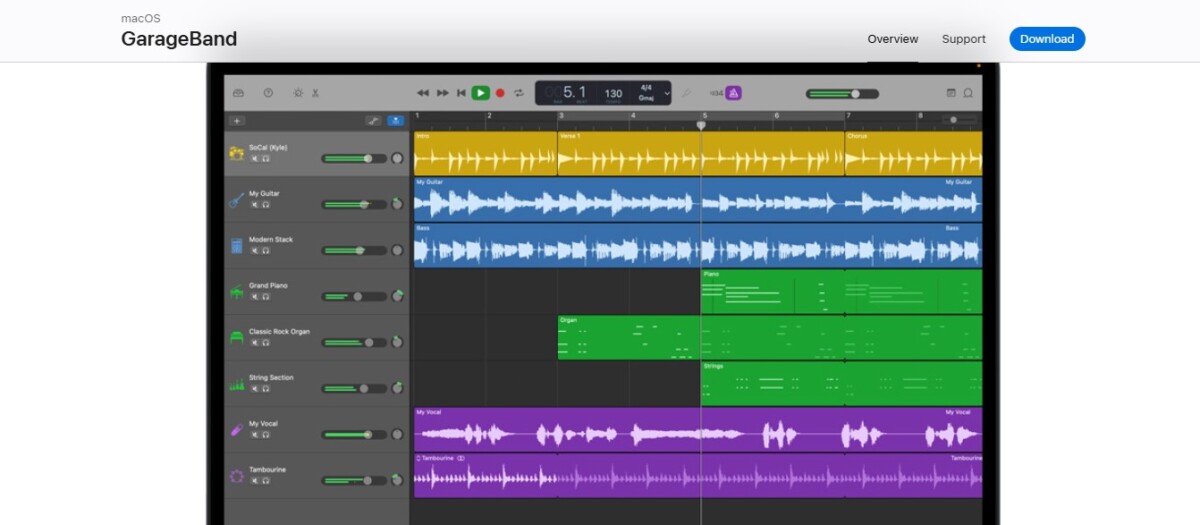Viewport: 1200px width, 525px height.
Task: Start recording with the red Record button
Action: (x=500, y=93)
